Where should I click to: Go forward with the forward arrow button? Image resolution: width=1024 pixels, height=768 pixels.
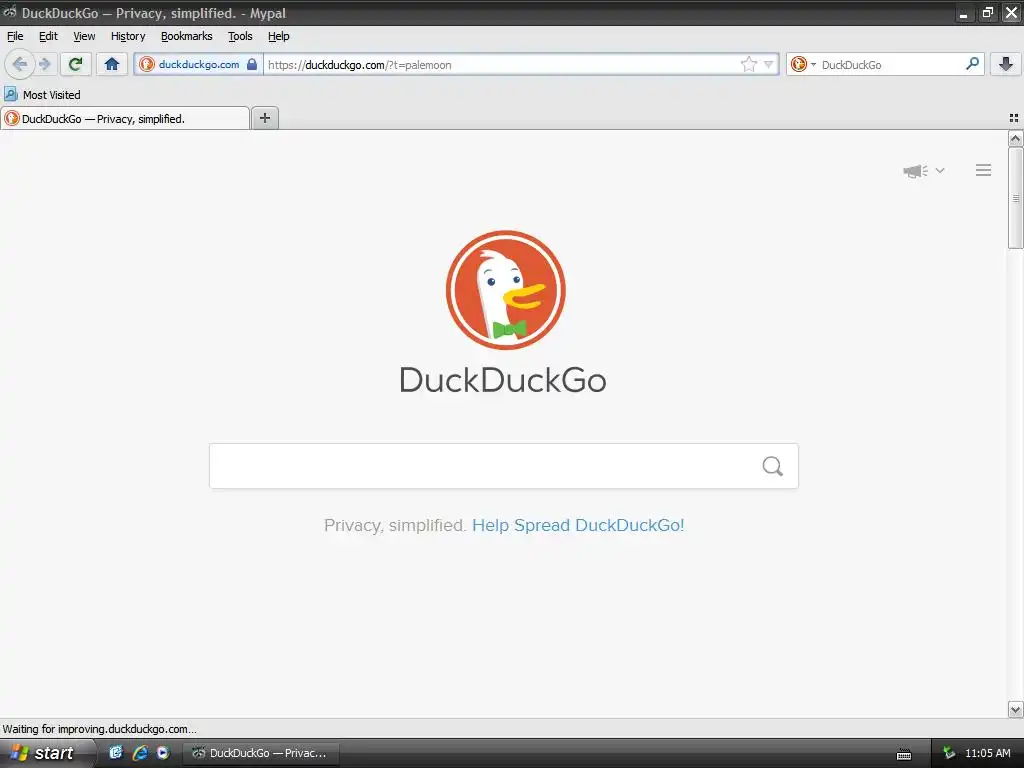[x=45, y=64]
